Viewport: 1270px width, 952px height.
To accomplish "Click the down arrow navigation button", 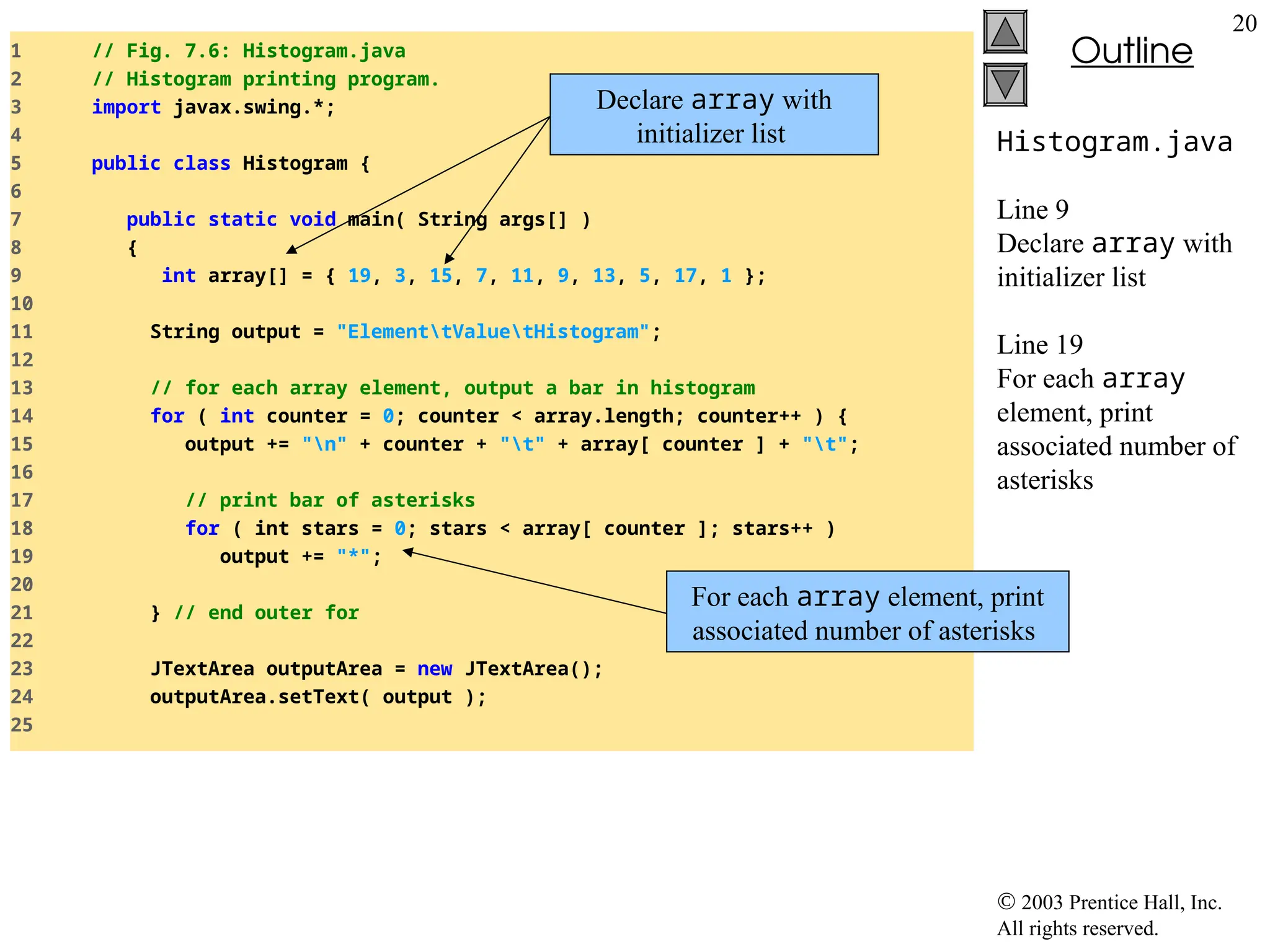I will (x=1005, y=85).
